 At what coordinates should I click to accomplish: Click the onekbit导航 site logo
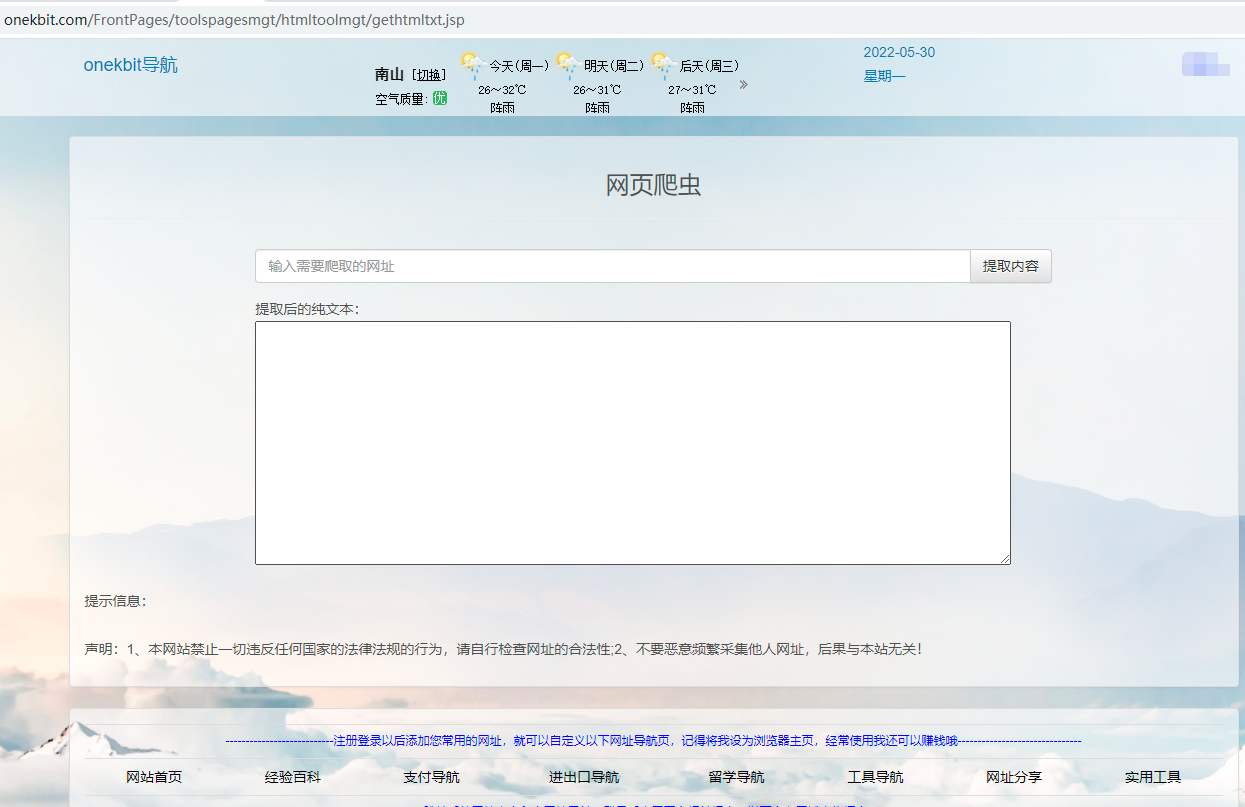131,64
